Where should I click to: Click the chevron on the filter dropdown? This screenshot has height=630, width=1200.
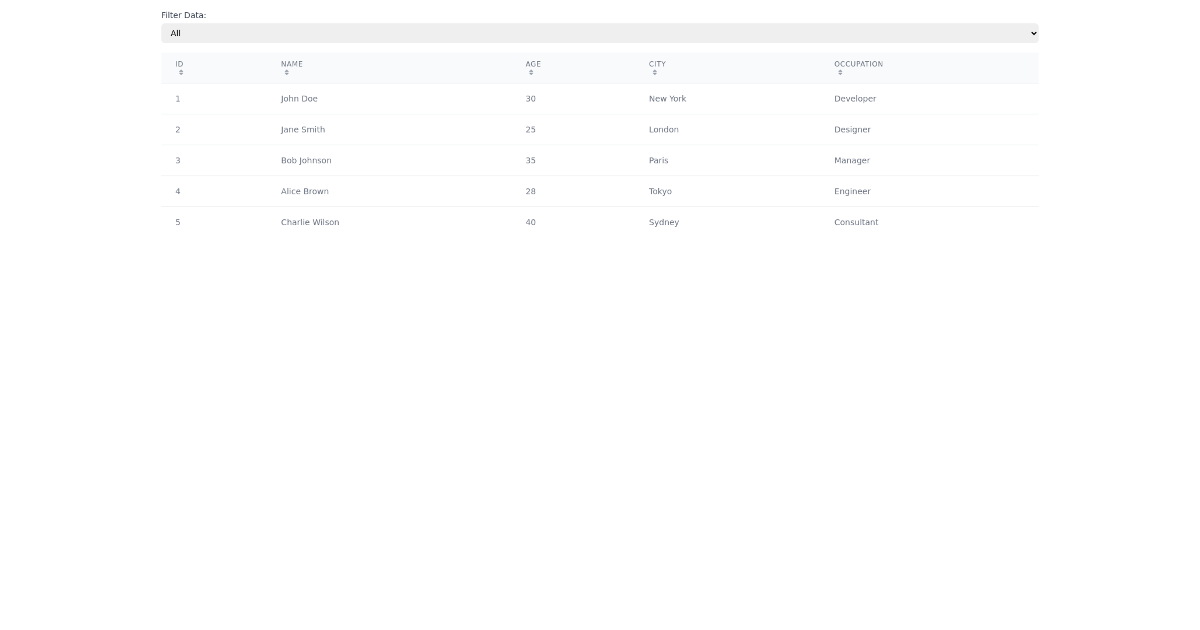click(1032, 33)
